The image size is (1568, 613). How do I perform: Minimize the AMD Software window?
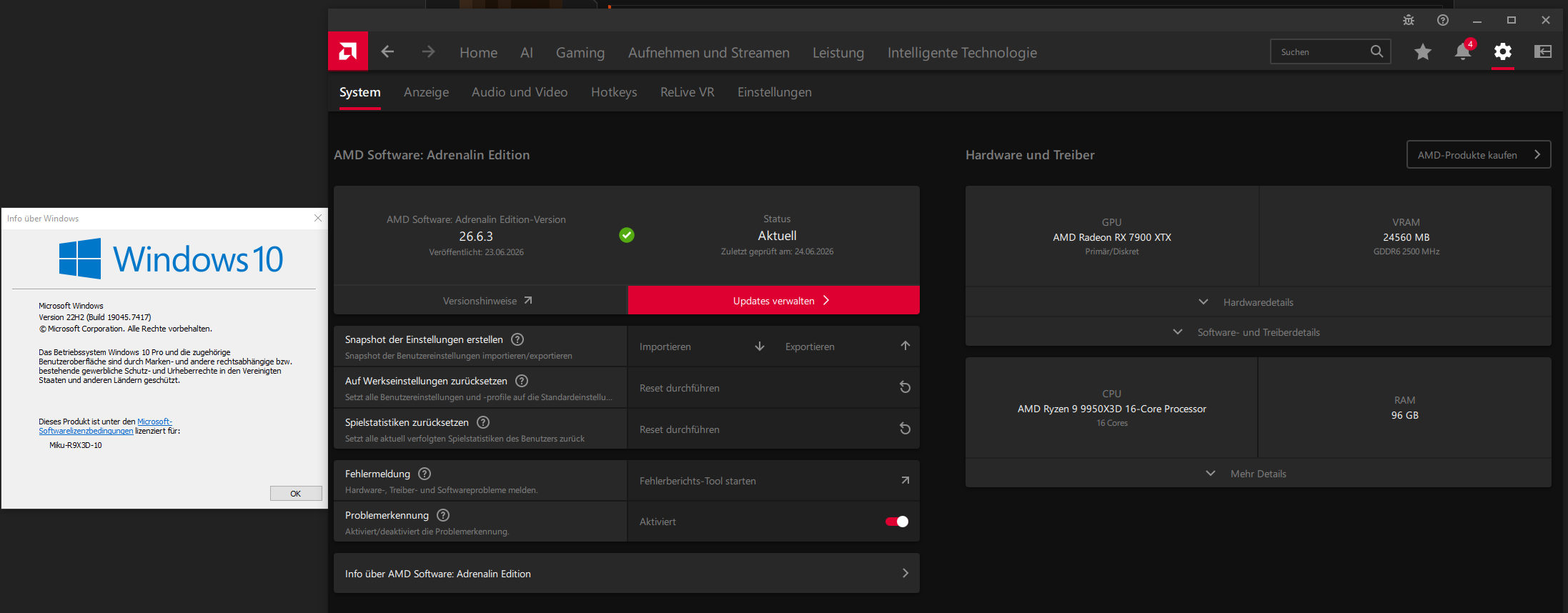coord(1477,20)
